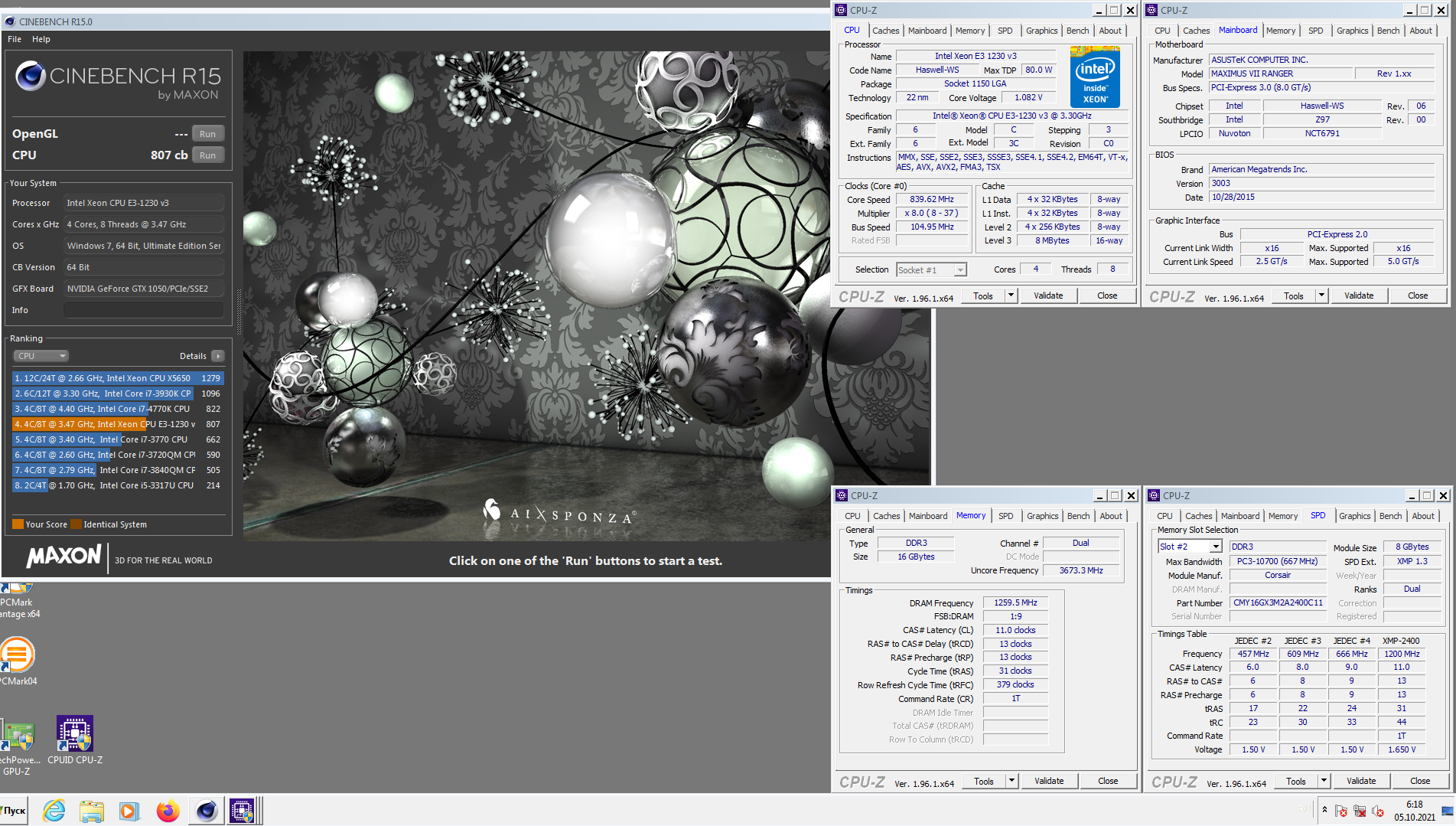The width and height of the screenshot is (1456, 826).
Task: Select the Memory tab in the Mainboard window
Action: pyautogui.click(x=1281, y=31)
